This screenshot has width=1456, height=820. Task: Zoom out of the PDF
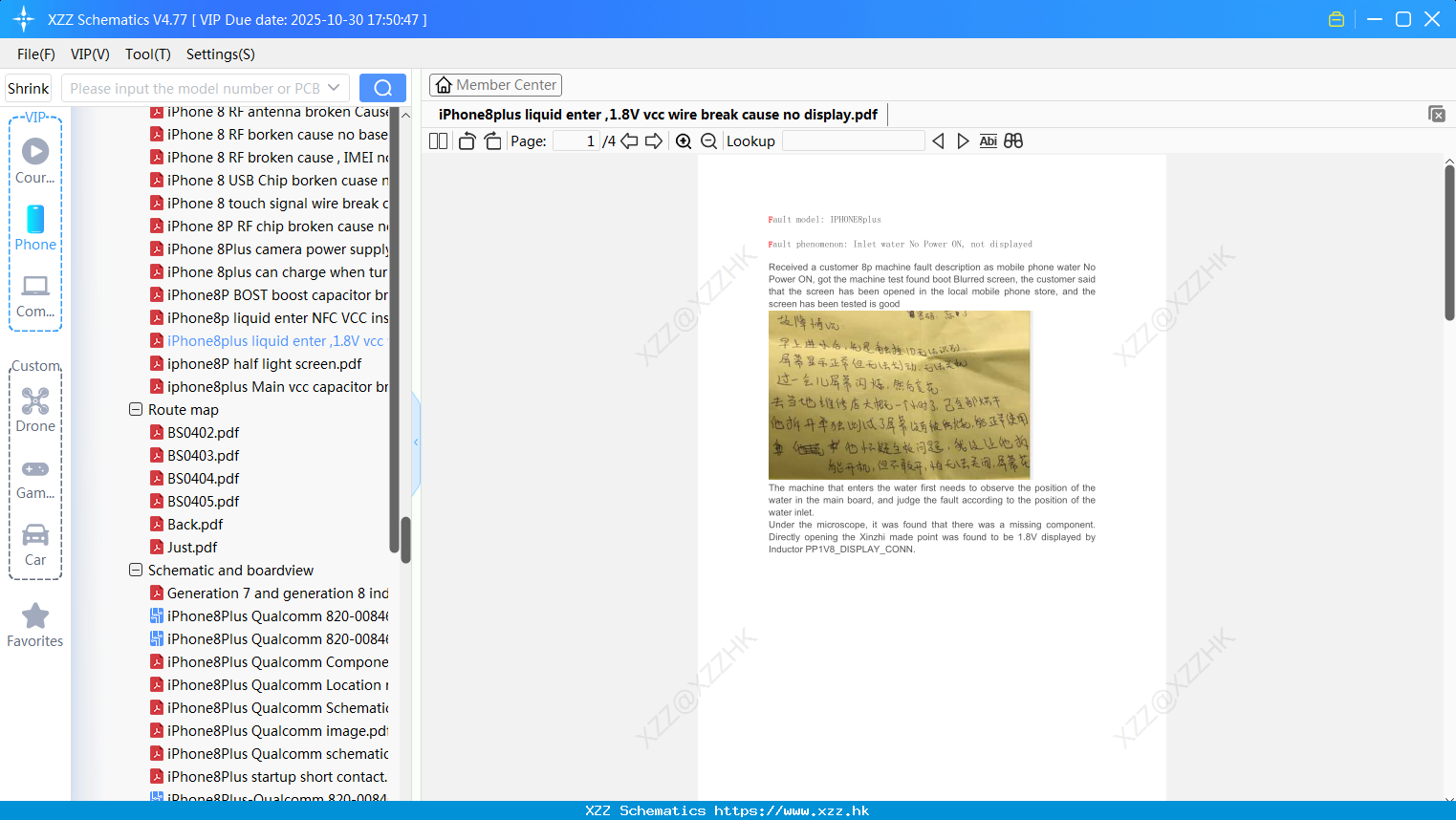pos(708,140)
